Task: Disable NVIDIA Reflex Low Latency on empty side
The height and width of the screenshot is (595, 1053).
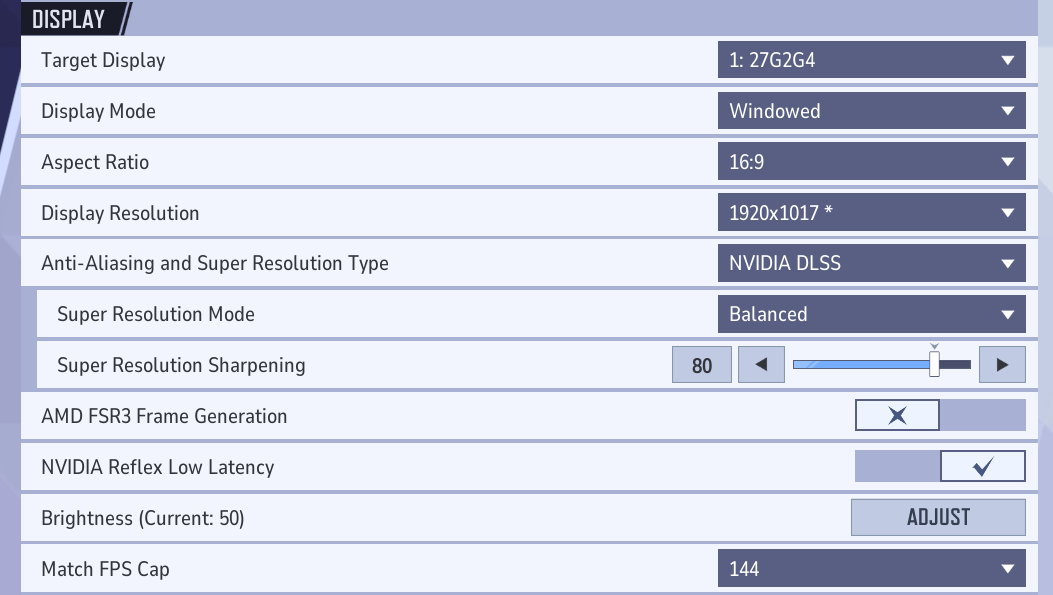Action: pyautogui.click(x=897, y=467)
